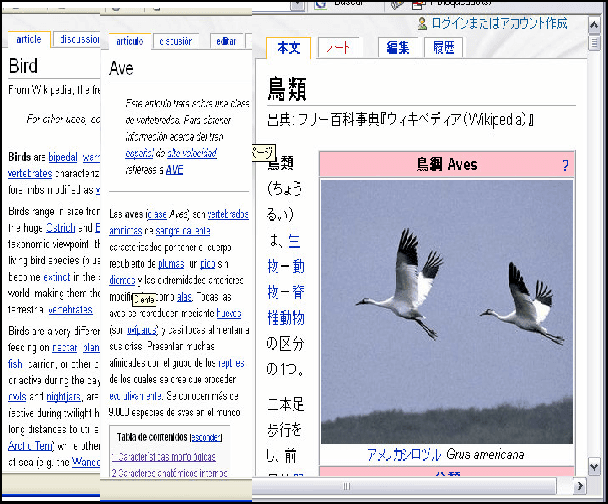Screen dimensions: 608x504
Task: Click the scroll right arrow on the horizontal scrollbar
Action: pos(580,486)
